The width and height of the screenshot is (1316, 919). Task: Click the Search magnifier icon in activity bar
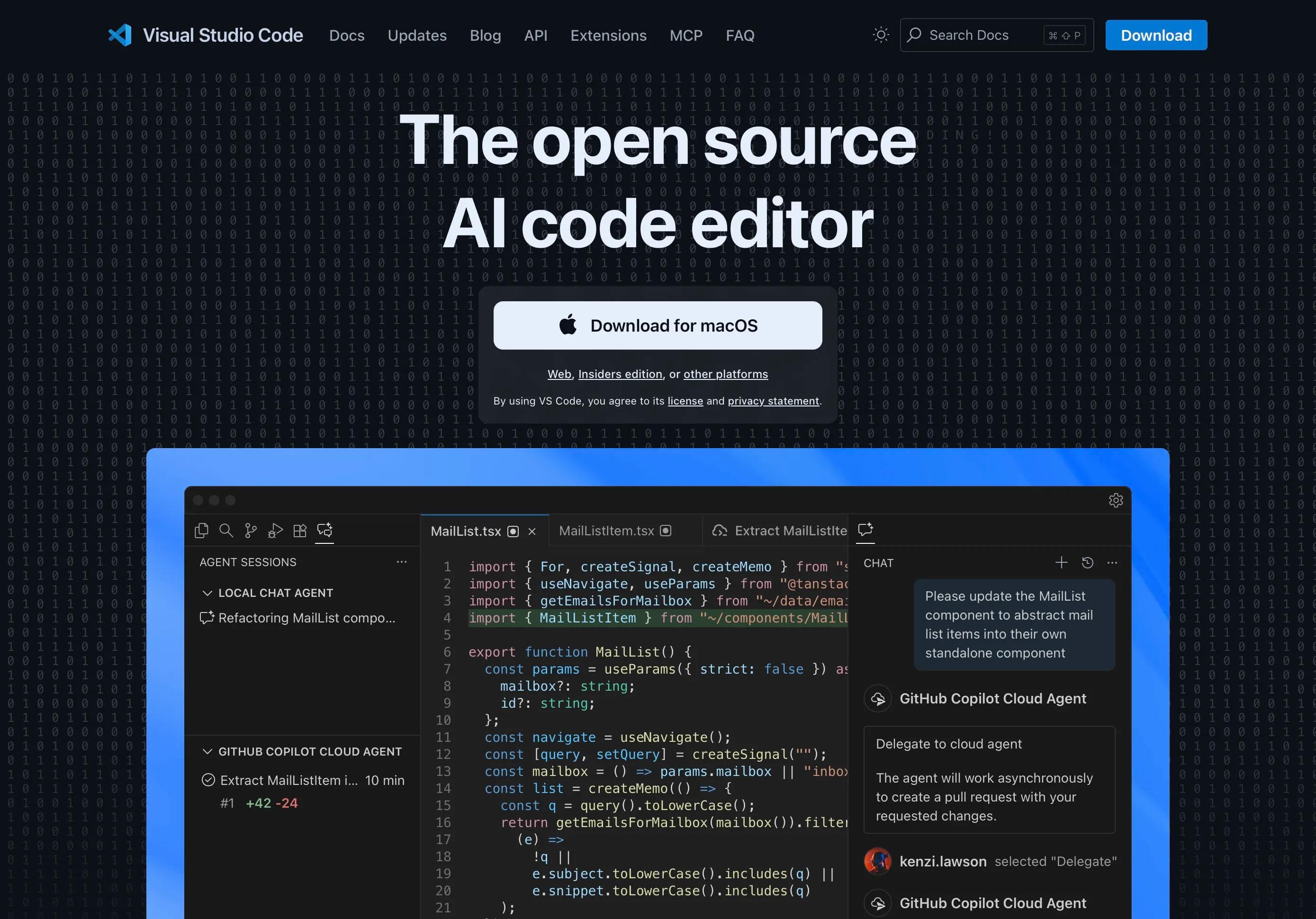point(226,530)
